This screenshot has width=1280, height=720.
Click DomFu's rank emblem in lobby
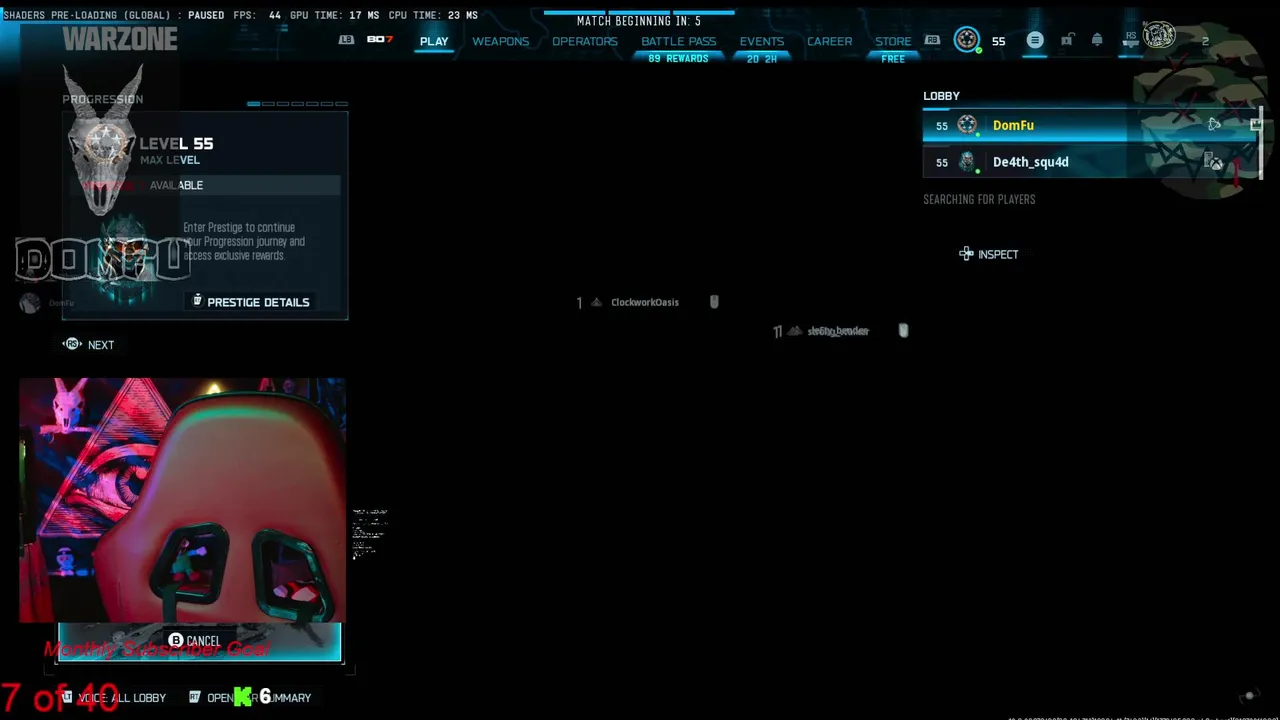[967, 125]
